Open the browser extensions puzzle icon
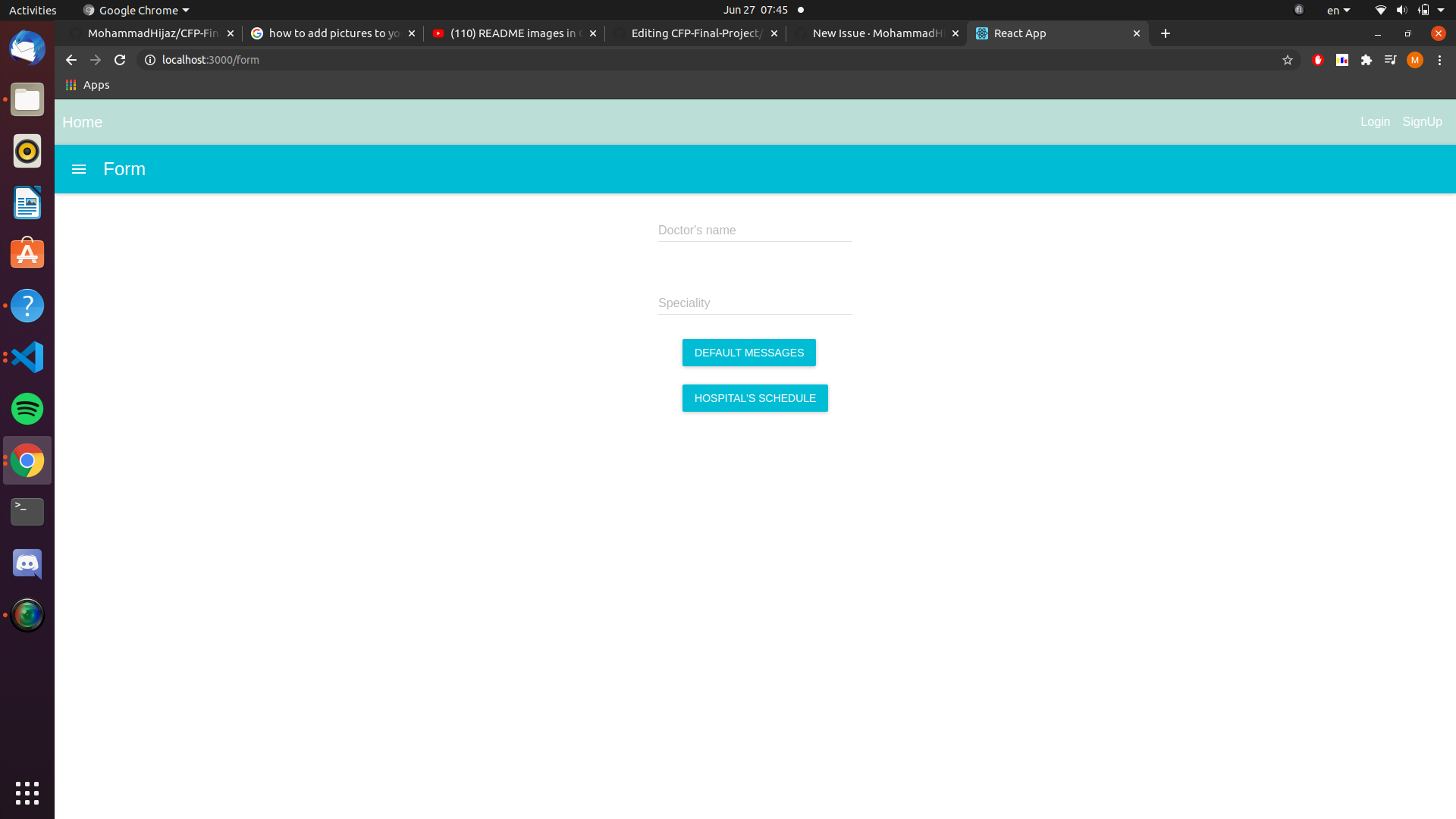Viewport: 1456px width, 819px height. [1367, 60]
